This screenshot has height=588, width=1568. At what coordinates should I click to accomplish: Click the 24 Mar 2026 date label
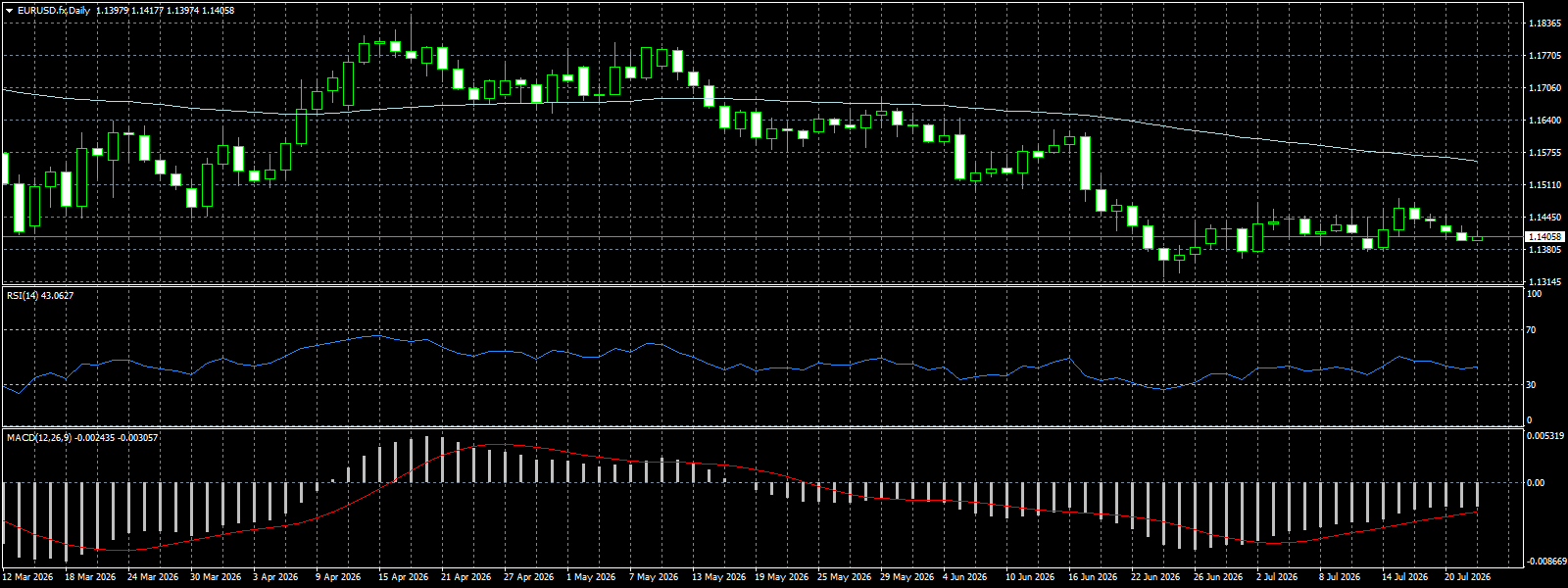153,577
